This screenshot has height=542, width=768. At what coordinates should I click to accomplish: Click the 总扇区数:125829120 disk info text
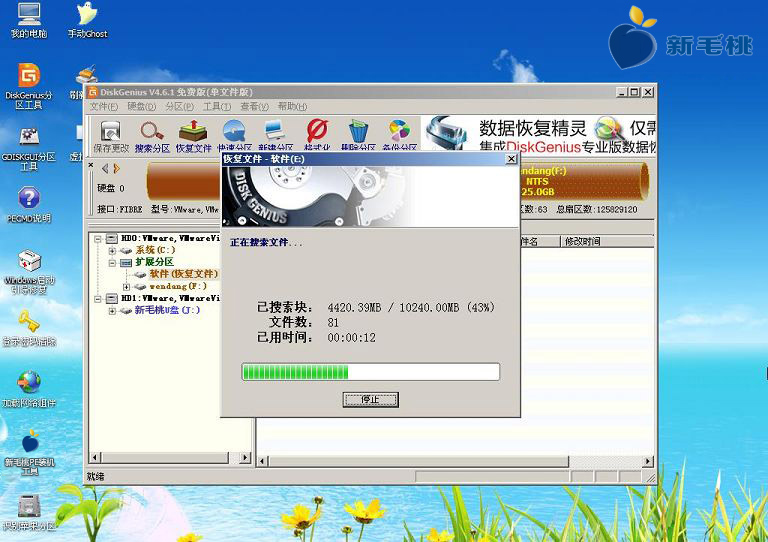click(x=597, y=210)
